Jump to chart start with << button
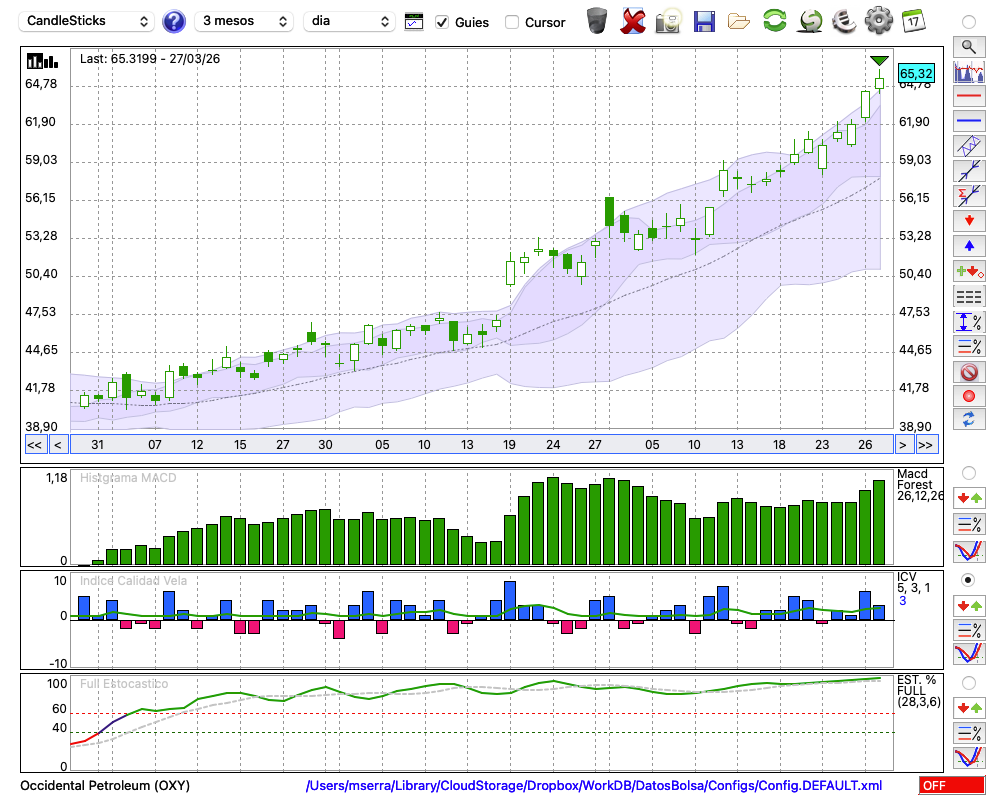This screenshot has width=1000, height=800. (x=34, y=445)
